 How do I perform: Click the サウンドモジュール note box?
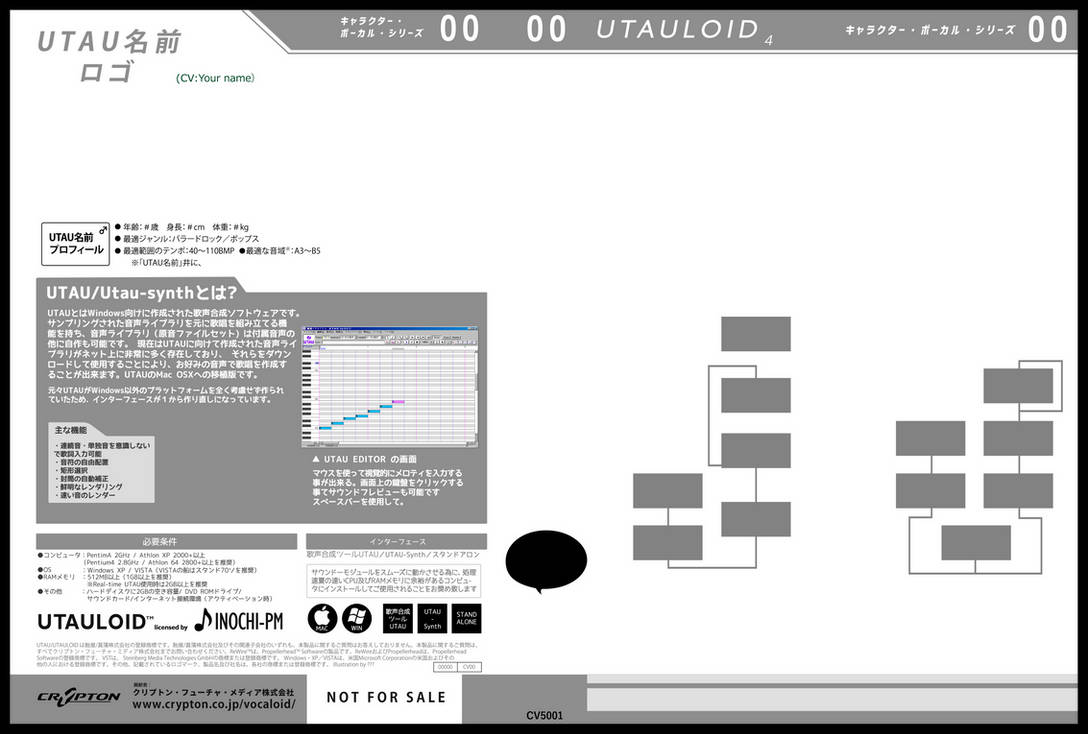tap(393, 581)
